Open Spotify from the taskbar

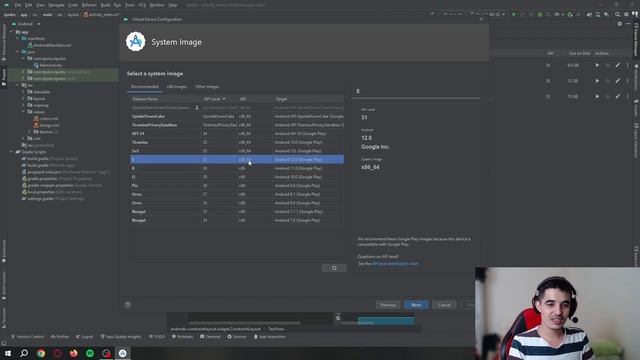coord(90,353)
